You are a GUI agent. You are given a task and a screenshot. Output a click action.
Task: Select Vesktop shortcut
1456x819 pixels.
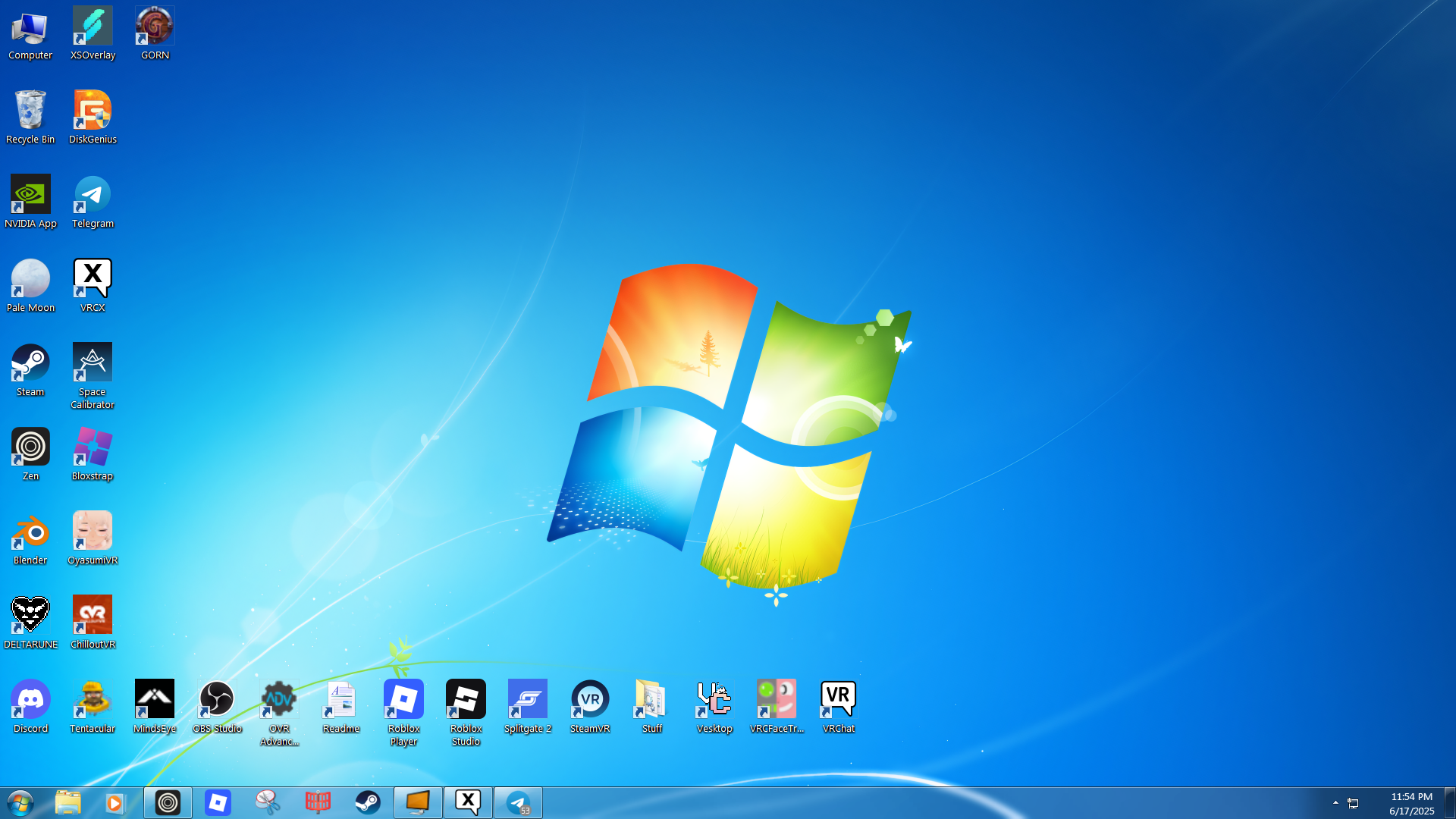[714, 708]
